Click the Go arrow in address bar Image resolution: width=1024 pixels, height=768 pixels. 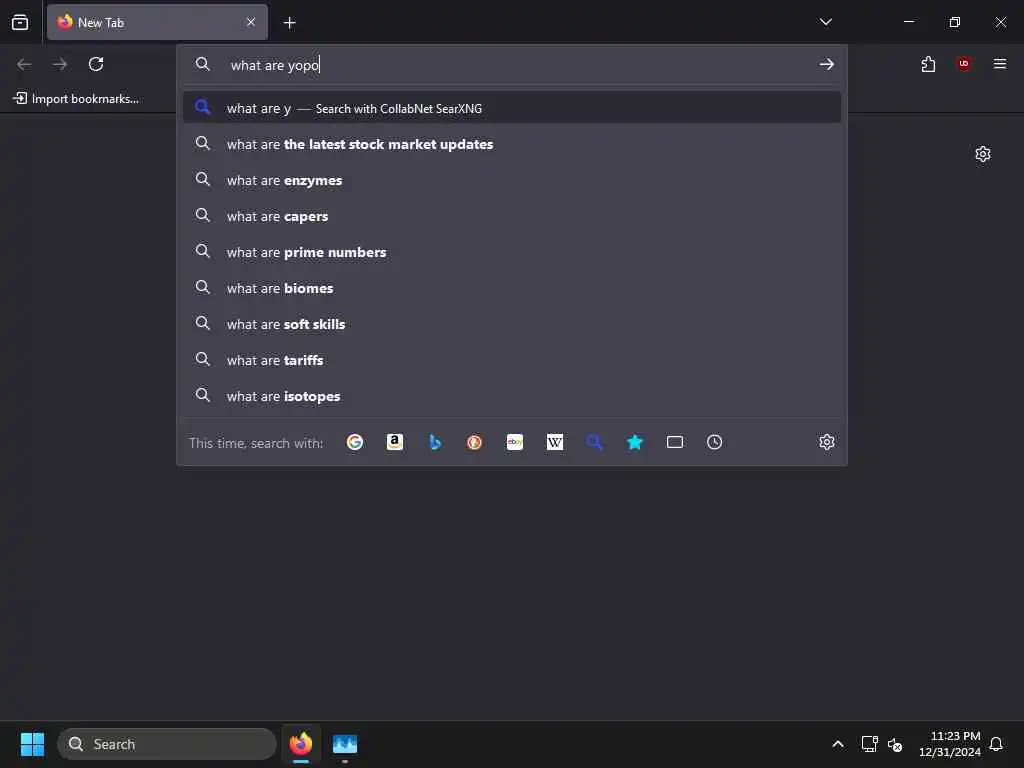pos(827,64)
